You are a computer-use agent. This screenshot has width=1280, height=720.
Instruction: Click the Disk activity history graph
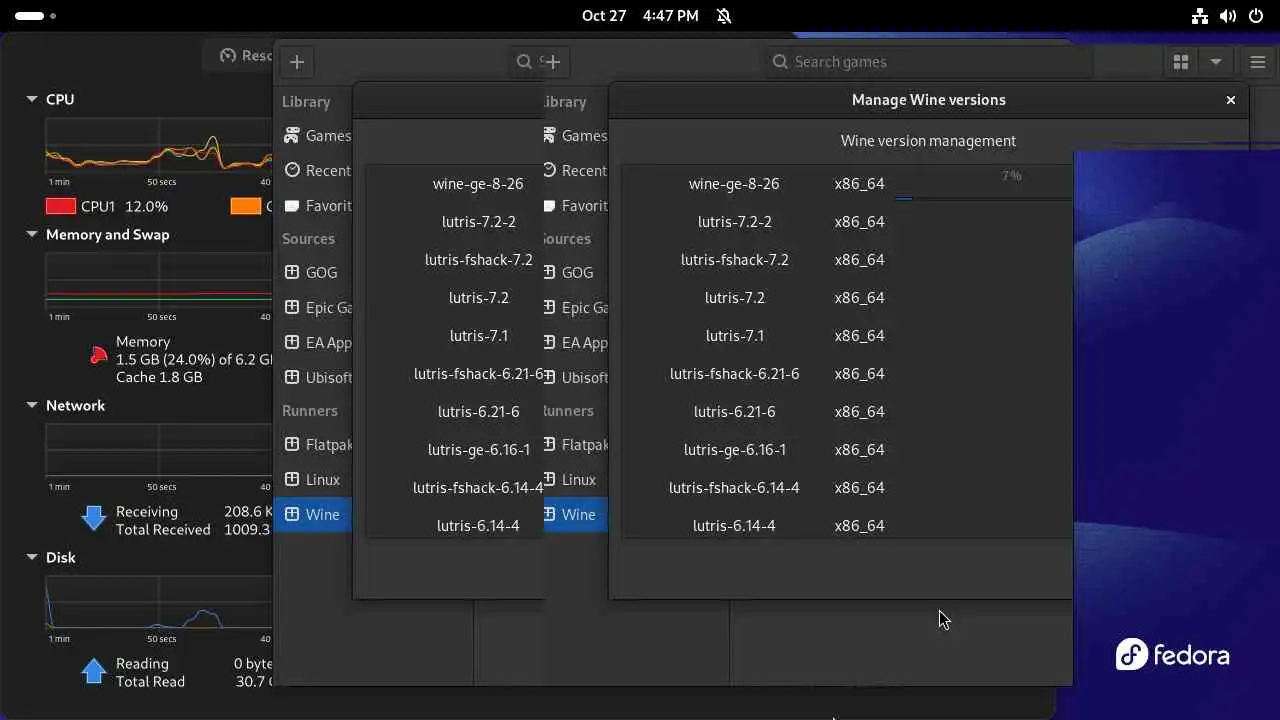tap(158, 603)
